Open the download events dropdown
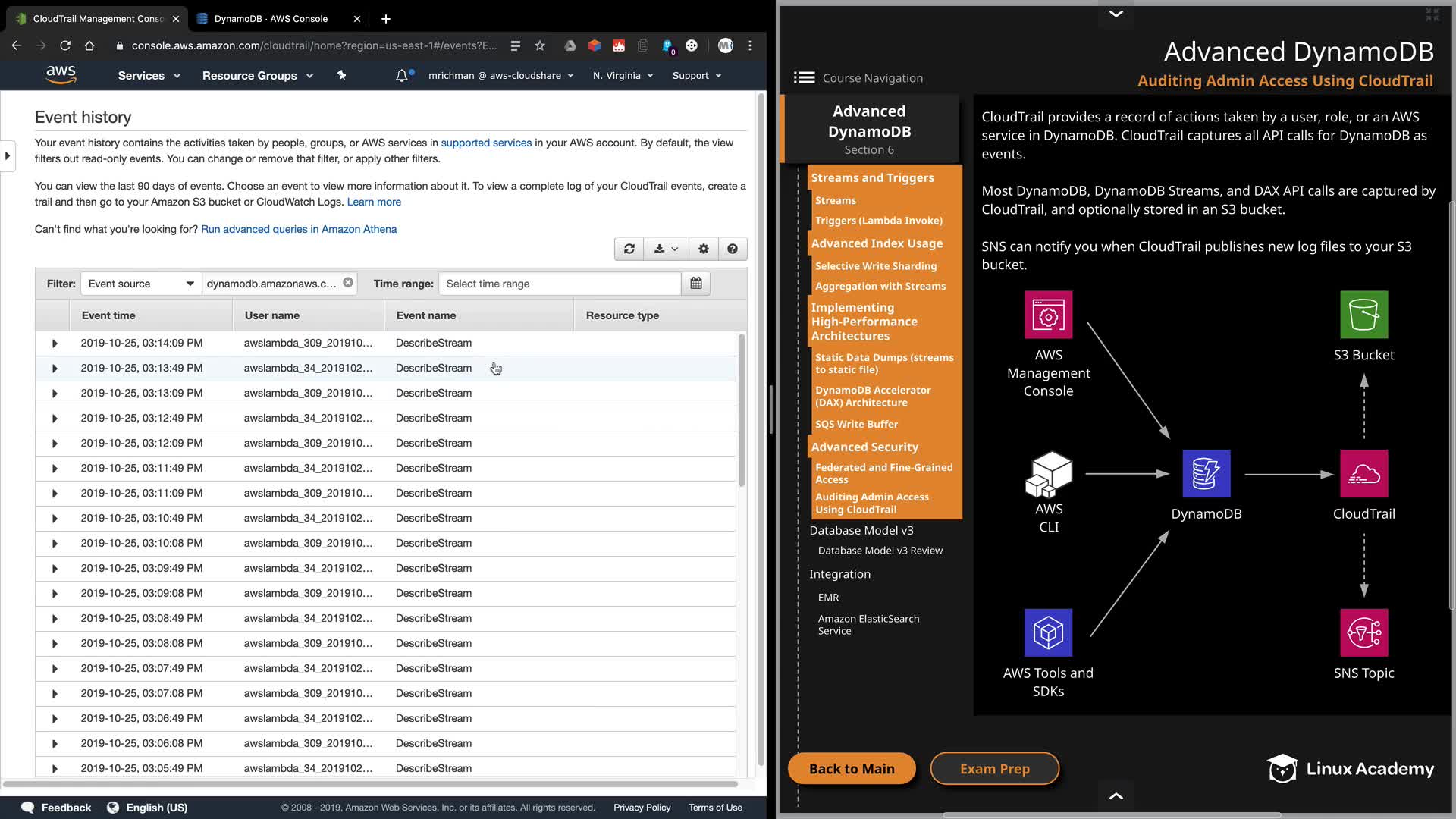The image size is (1456, 819). pyautogui.click(x=666, y=249)
